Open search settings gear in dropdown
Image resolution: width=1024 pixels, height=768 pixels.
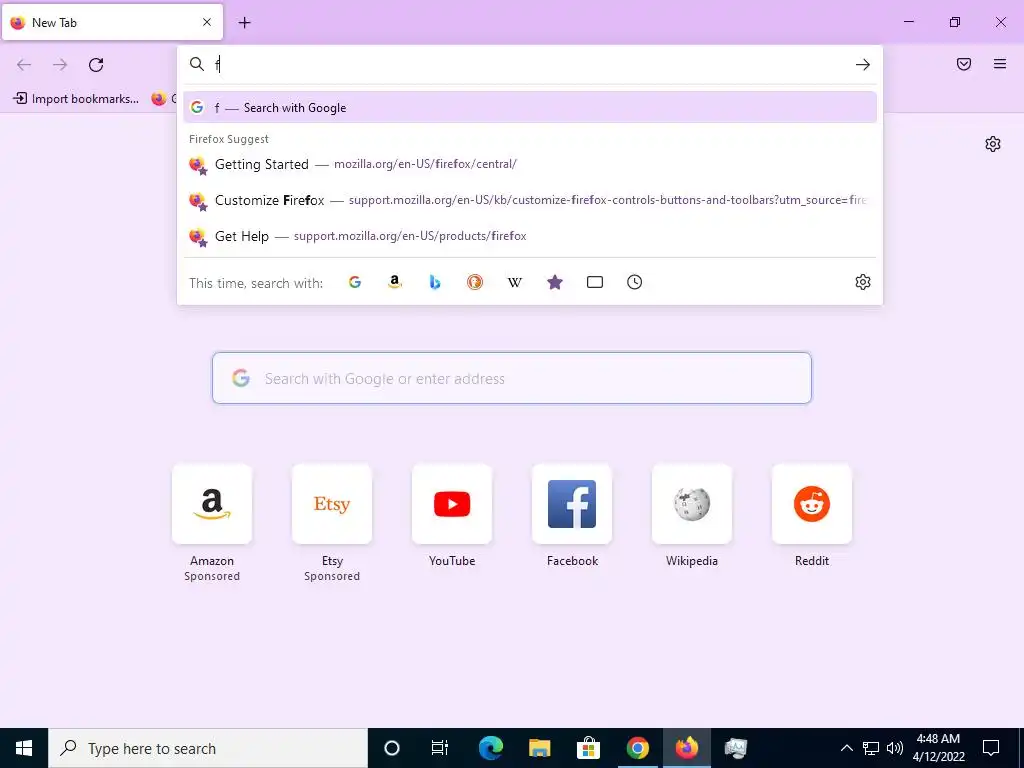863,282
